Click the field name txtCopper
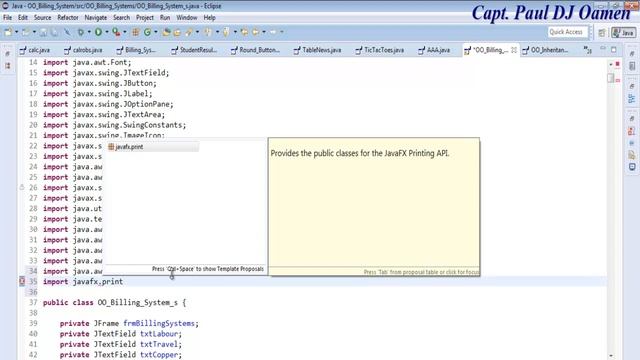The width and height of the screenshot is (640, 360). click(x=159, y=355)
